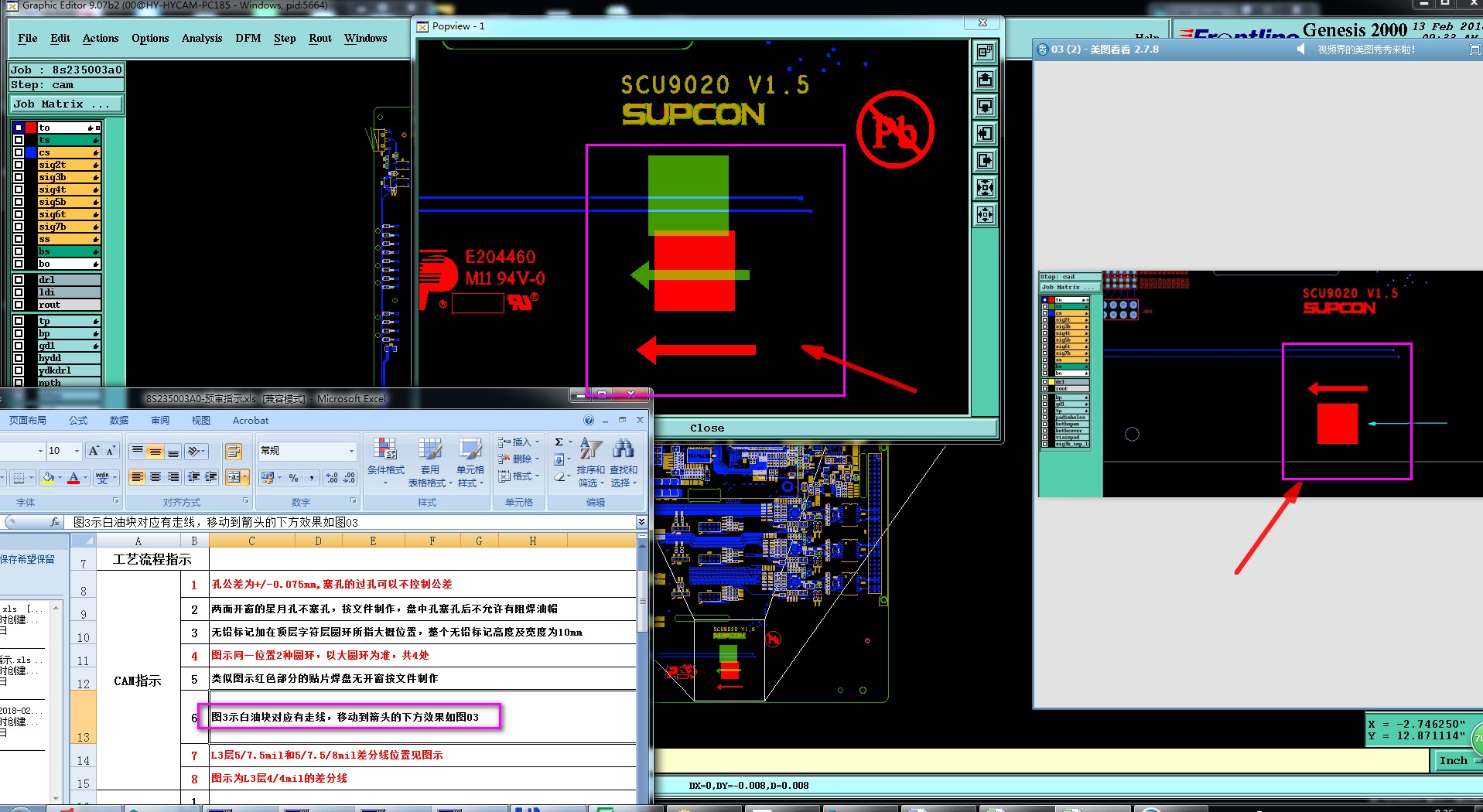The image size is (1483, 812).
Task: Apply top vertical alignment in Excel ribbon
Action: pos(138,451)
